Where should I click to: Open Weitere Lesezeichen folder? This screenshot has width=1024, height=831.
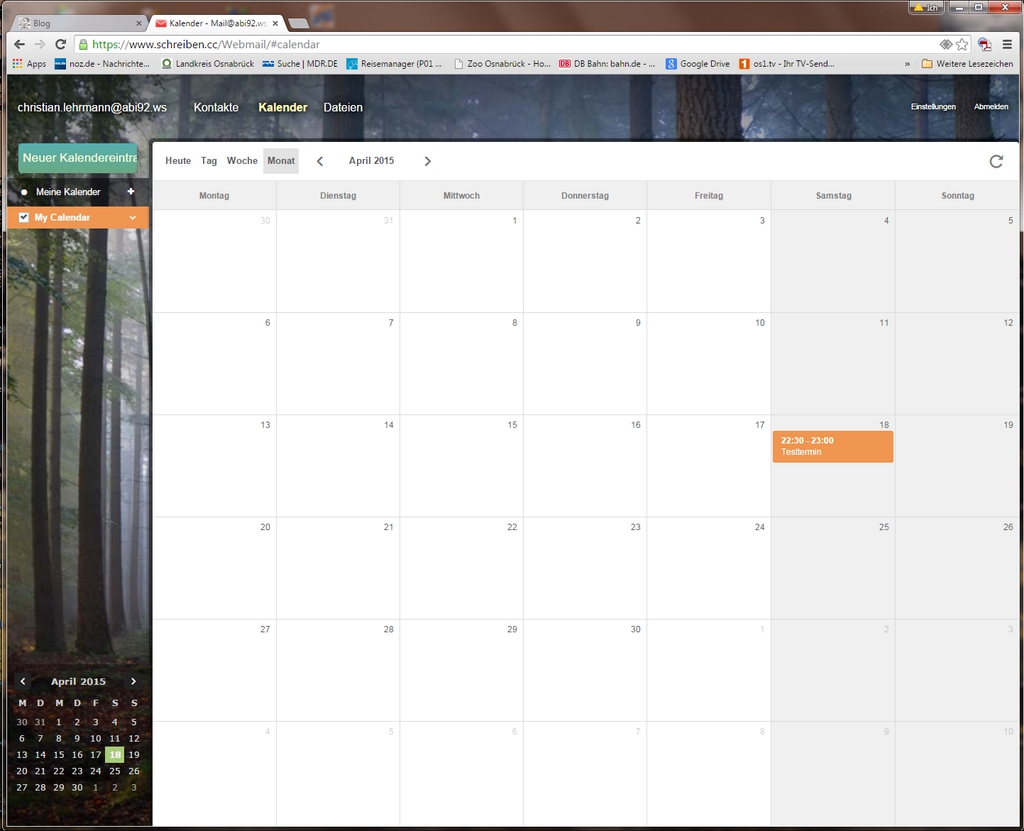coord(967,63)
